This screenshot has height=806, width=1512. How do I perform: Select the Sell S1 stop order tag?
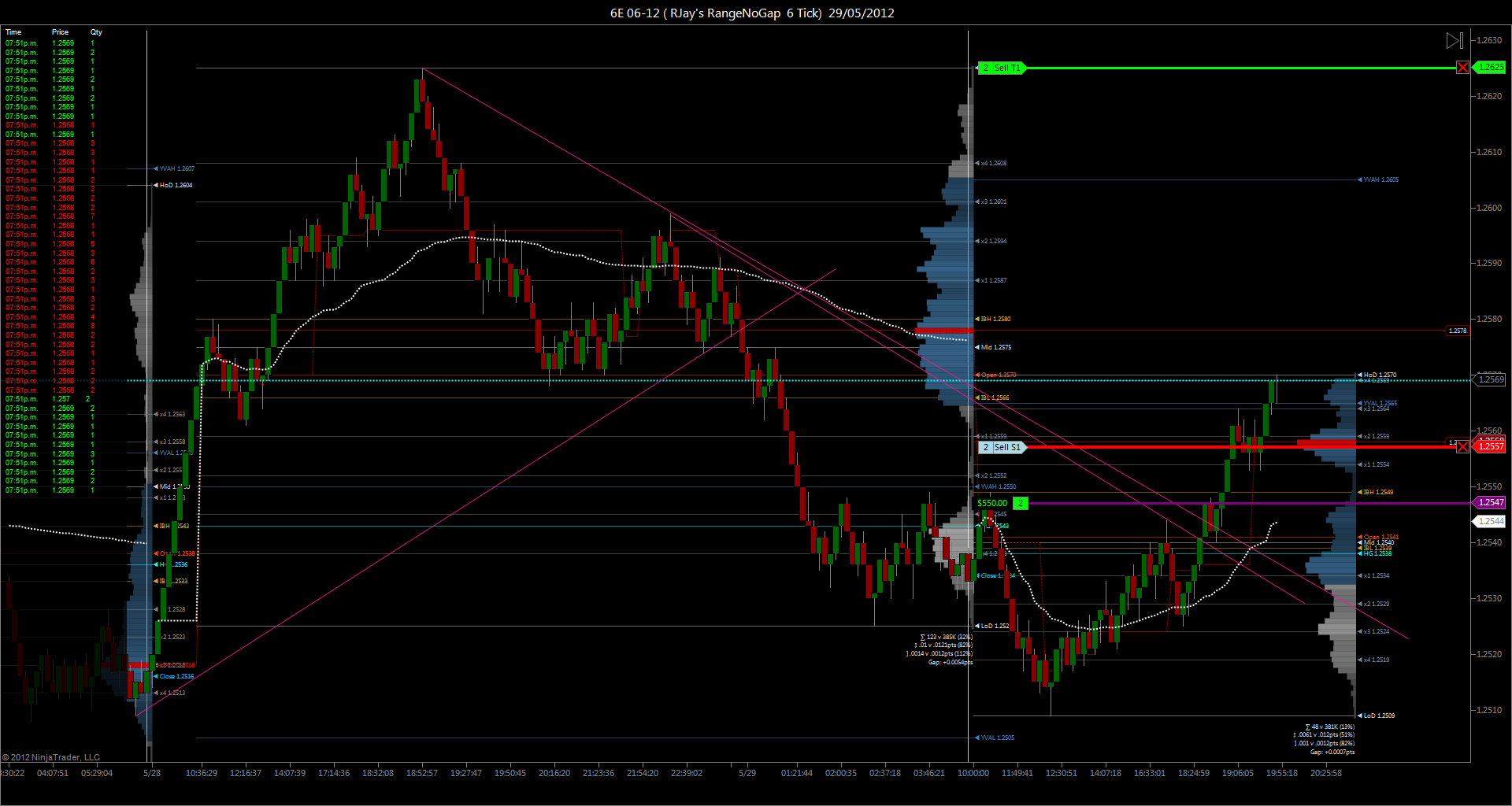coord(1001,447)
